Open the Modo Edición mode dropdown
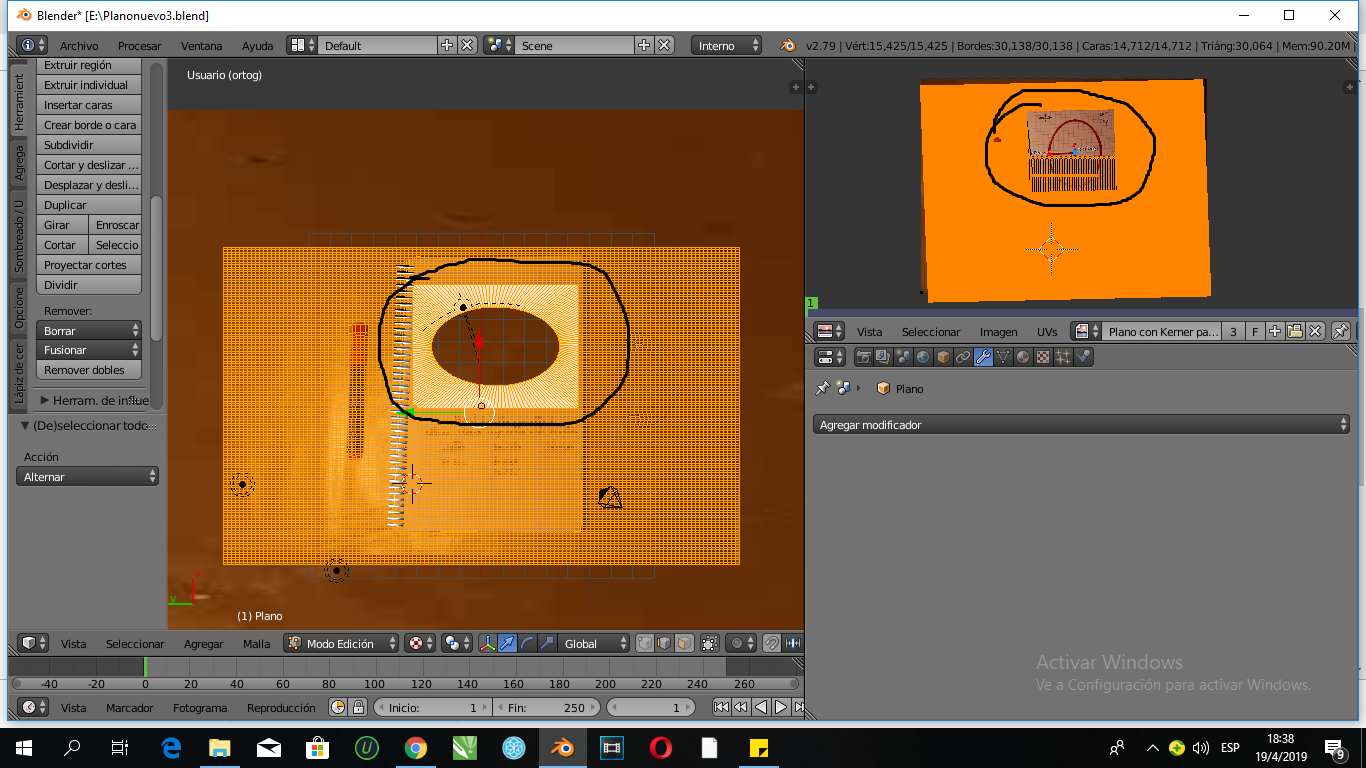 pyautogui.click(x=342, y=644)
